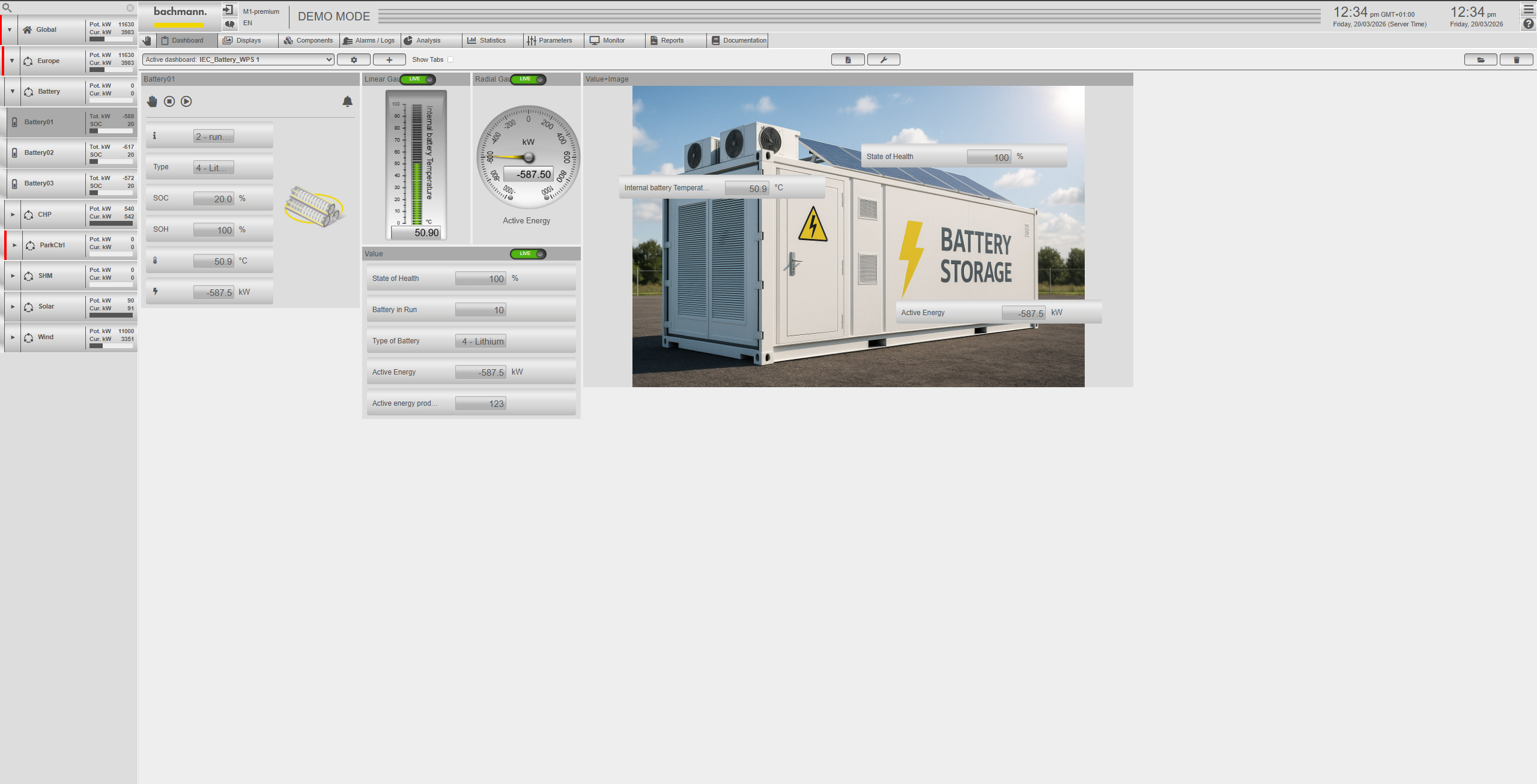
Task: Toggle the Linear Gauge LIVE switch
Action: pyautogui.click(x=419, y=79)
